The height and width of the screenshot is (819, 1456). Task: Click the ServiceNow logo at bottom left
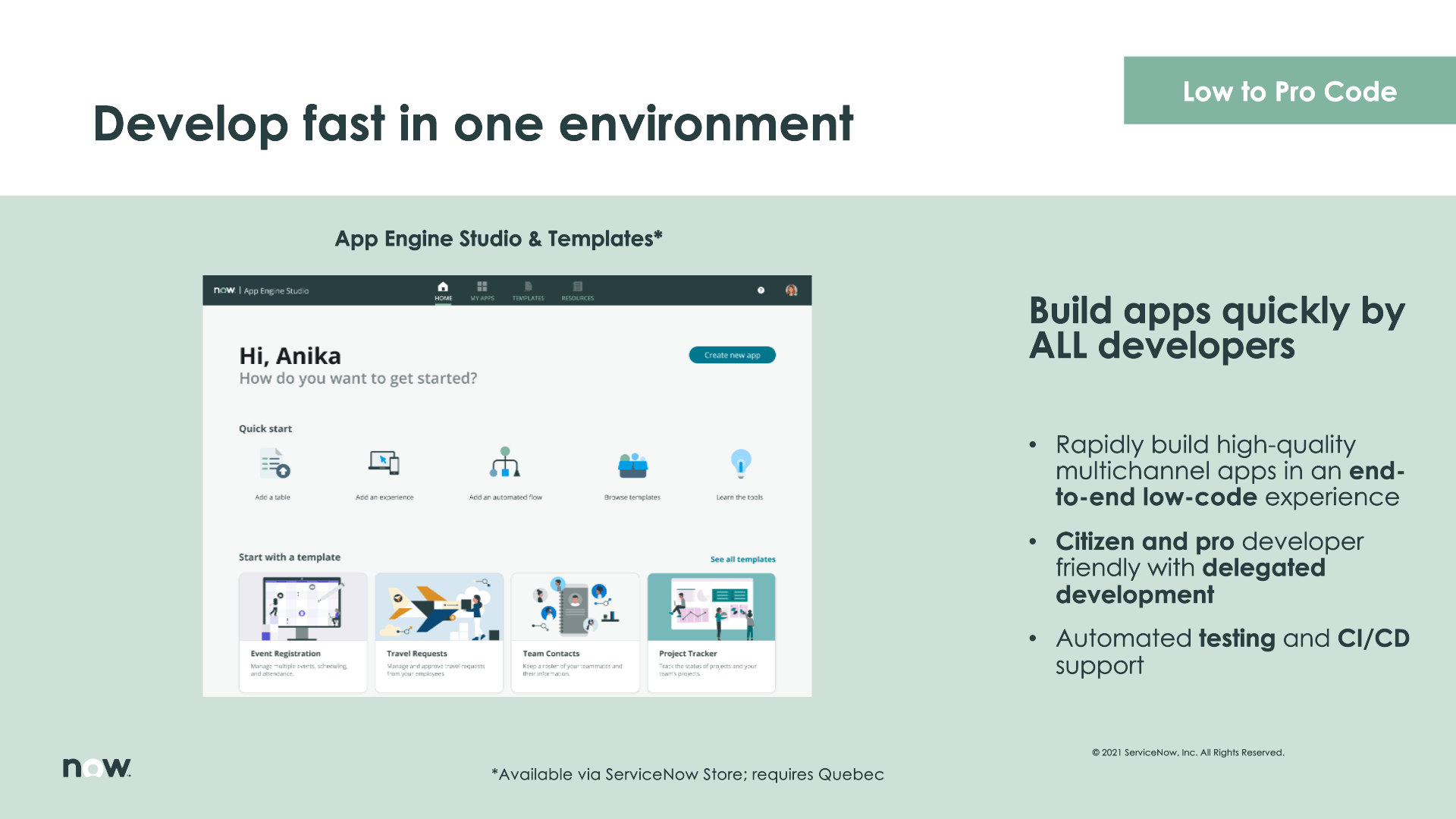pos(96,767)
